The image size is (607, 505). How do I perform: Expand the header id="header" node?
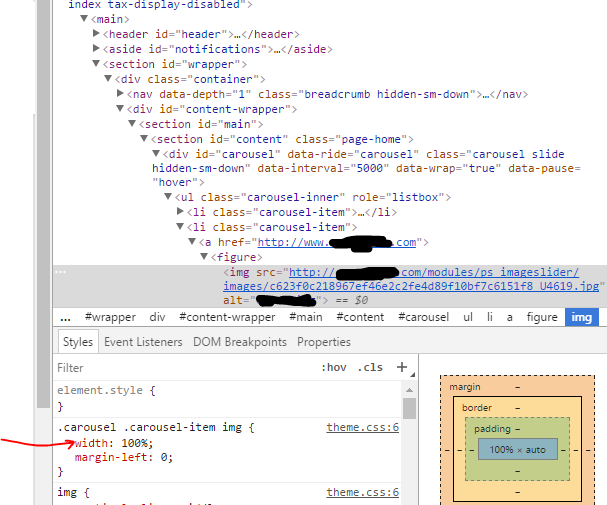point(96,33)
